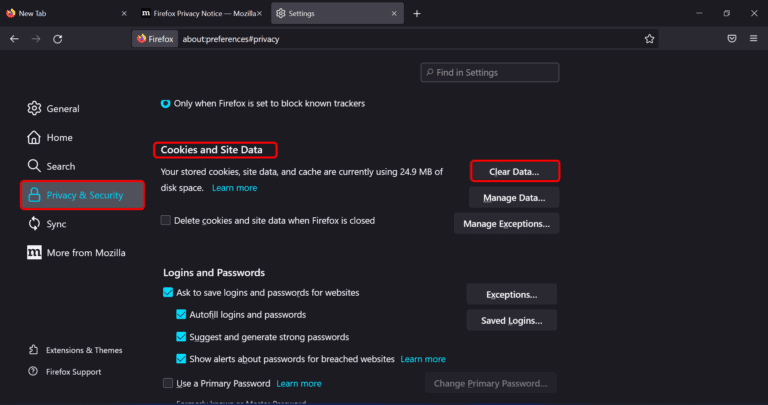Reload the page with the refresh icon
The height and width of the screenshot is (405, 768).
pyautogui.click(x=58, y=38)
